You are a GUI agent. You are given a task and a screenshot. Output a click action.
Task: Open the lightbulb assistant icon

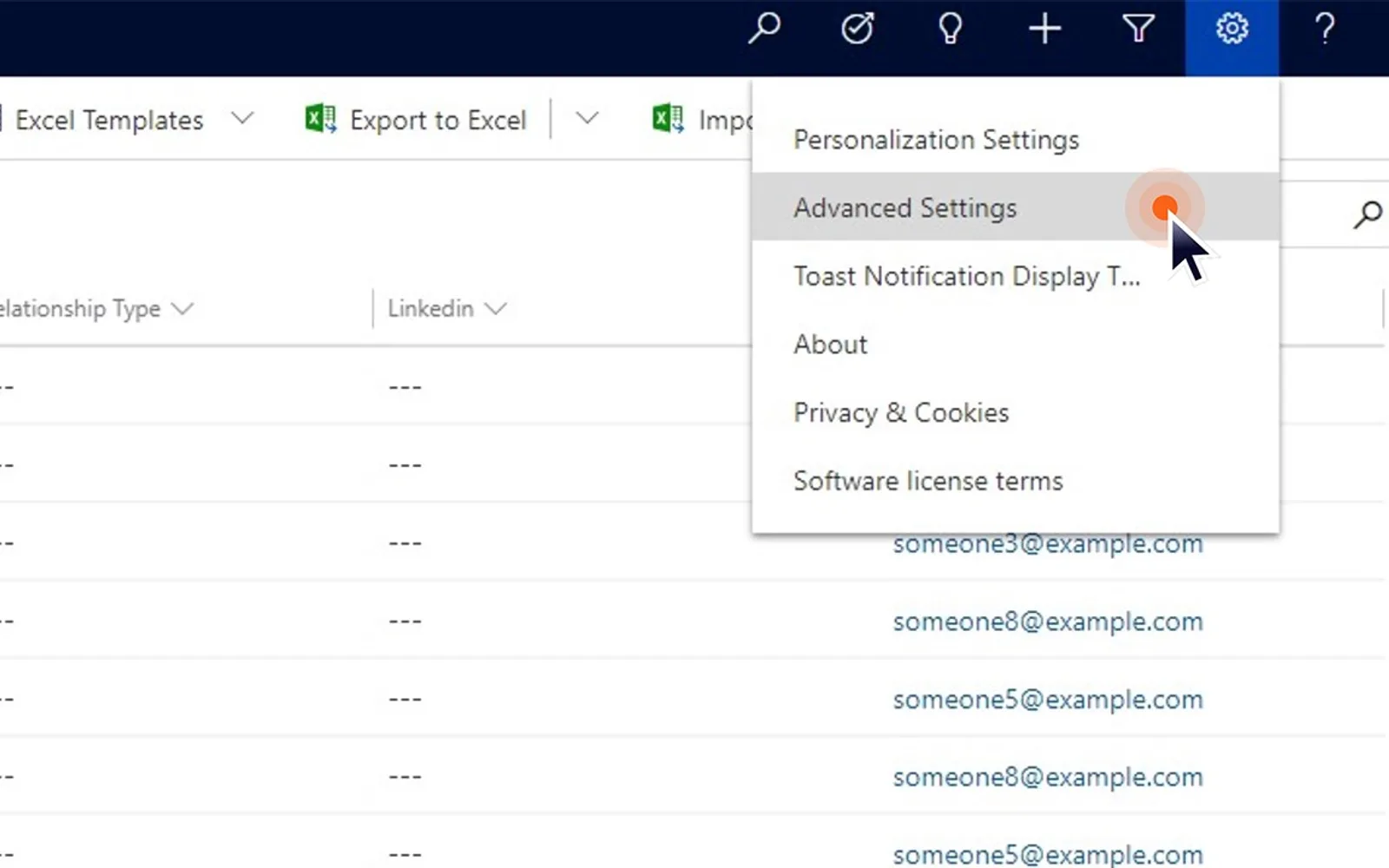pyautogui.click(x=951, y=29)
